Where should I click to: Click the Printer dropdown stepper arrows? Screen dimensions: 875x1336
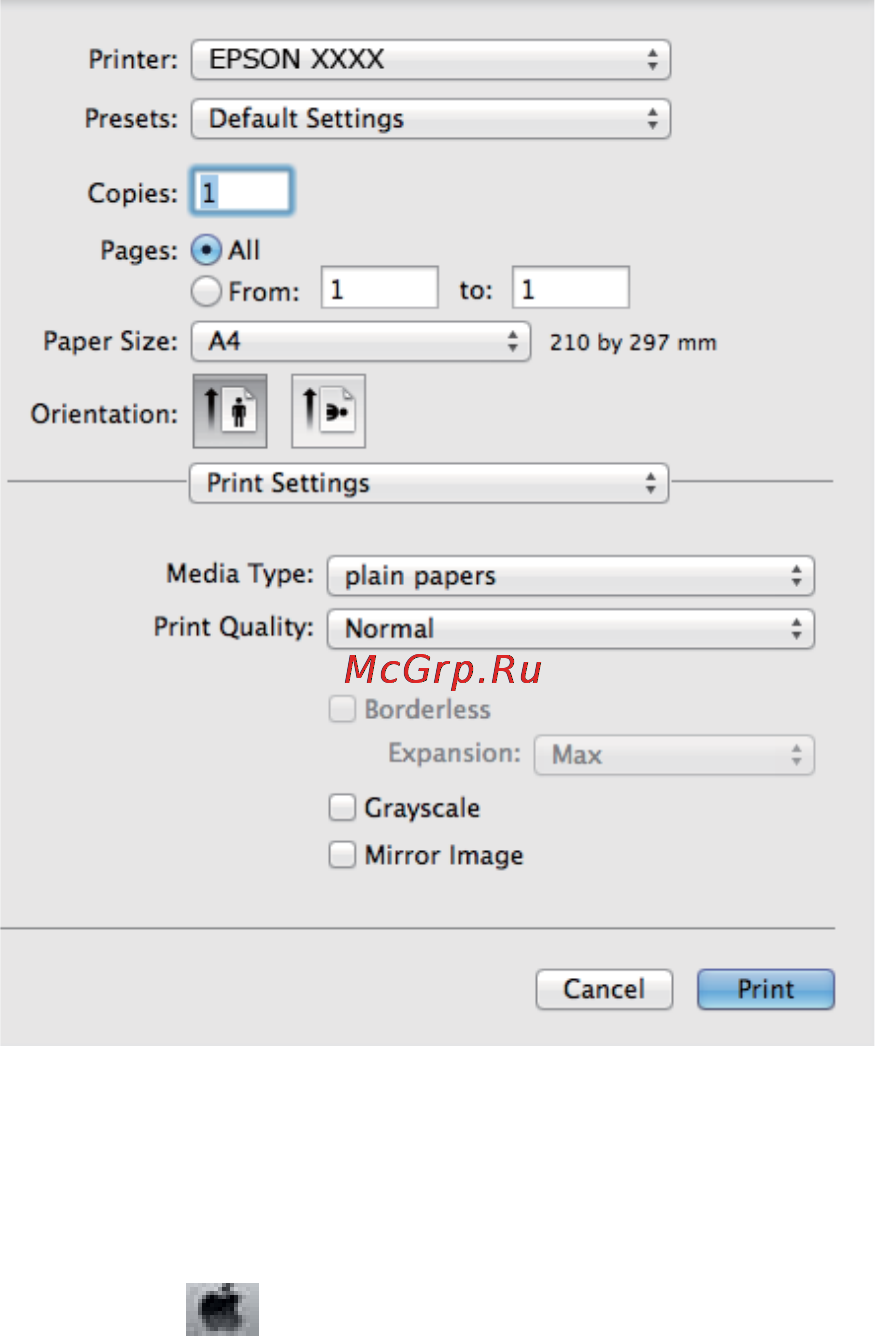(x=655, y=59)
